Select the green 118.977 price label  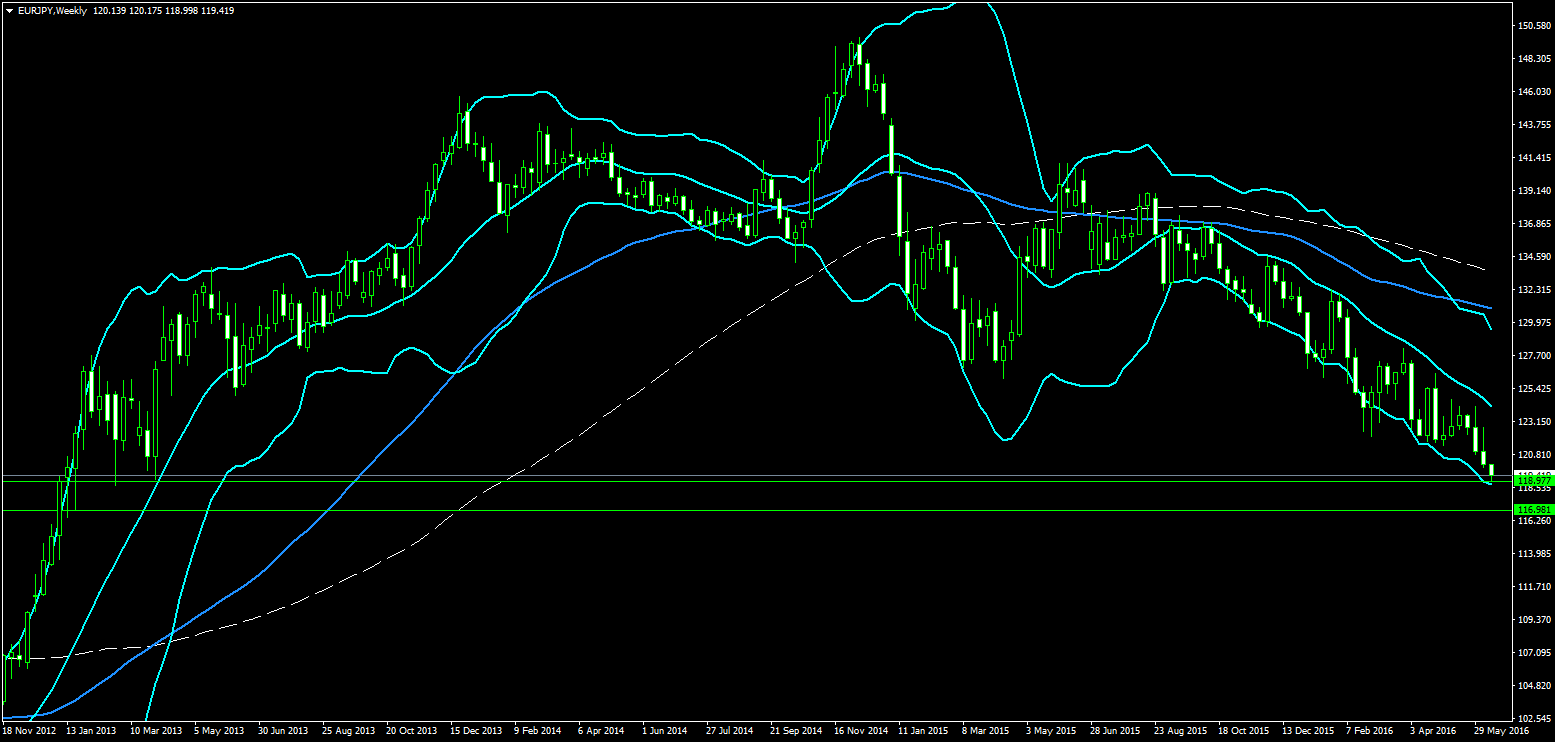[1532, 481]
